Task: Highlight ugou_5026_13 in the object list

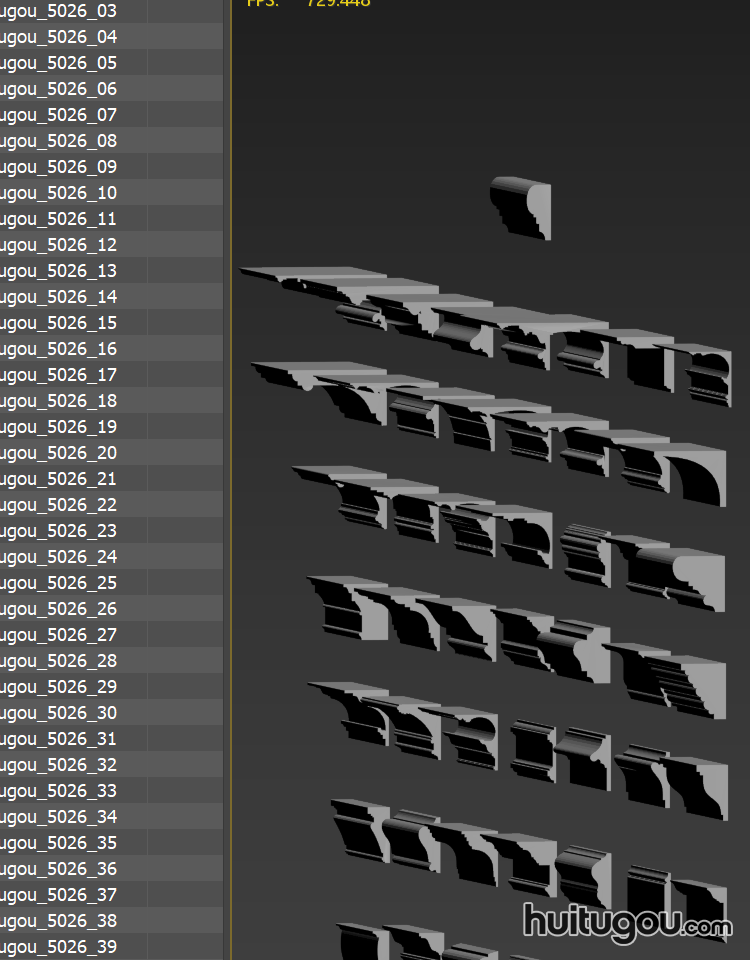Action: pos(111,271)
